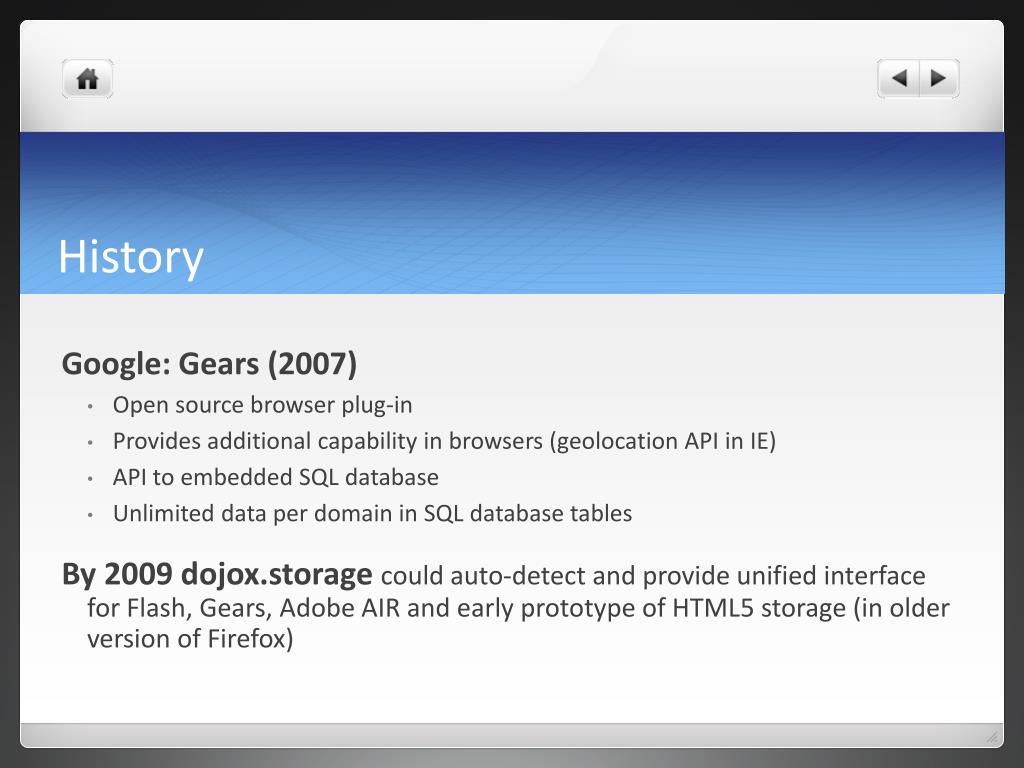
Task: Click the bullet dot before "Provides additional"
Action: pos(90,443)
